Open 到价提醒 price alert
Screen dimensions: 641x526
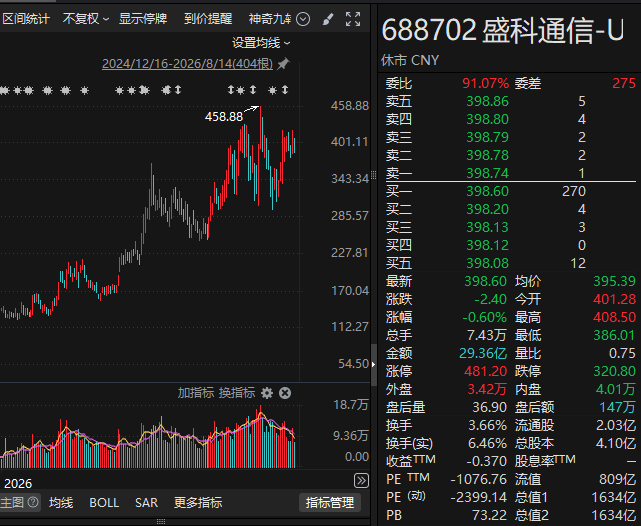(x=208, y=19)
